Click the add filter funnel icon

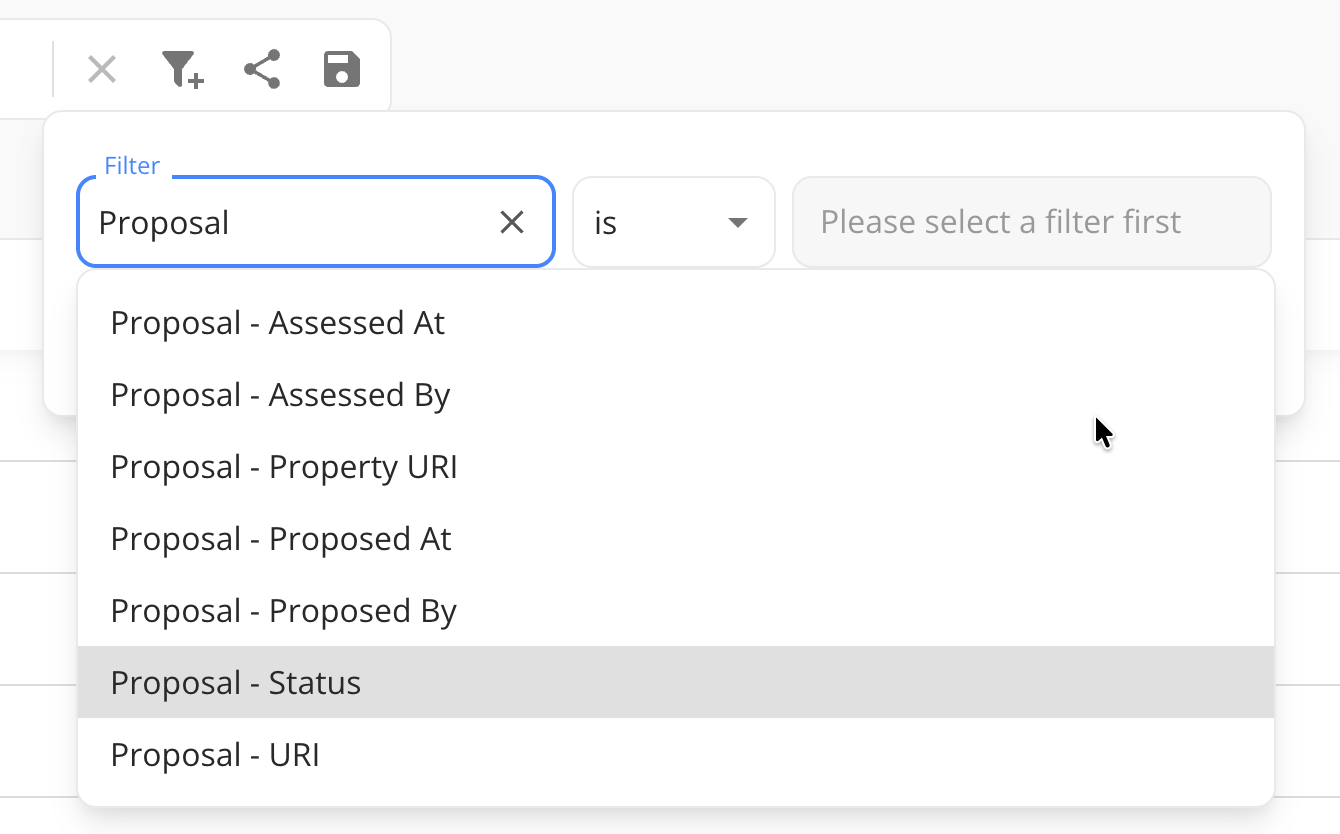[182, 70]
